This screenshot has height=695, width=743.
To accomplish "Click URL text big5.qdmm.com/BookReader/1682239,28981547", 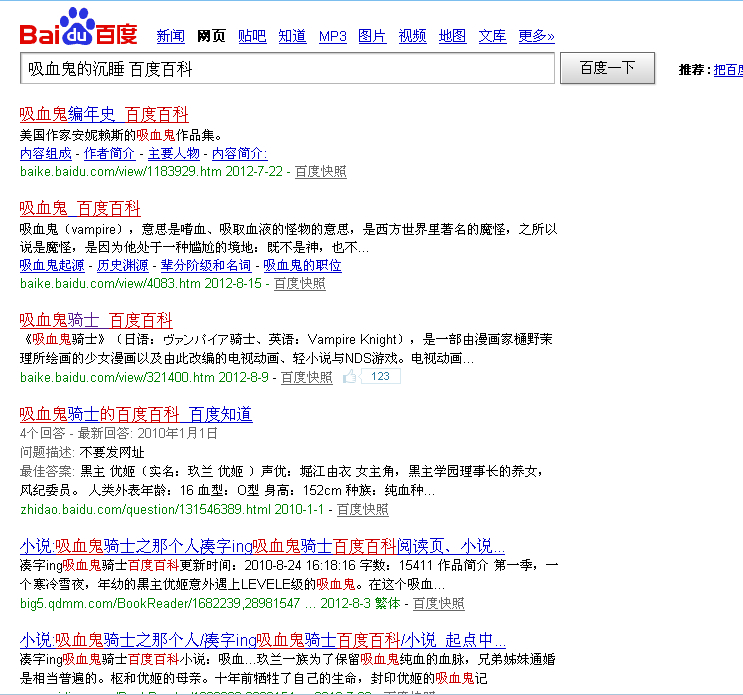I will [x=160, y=604].
